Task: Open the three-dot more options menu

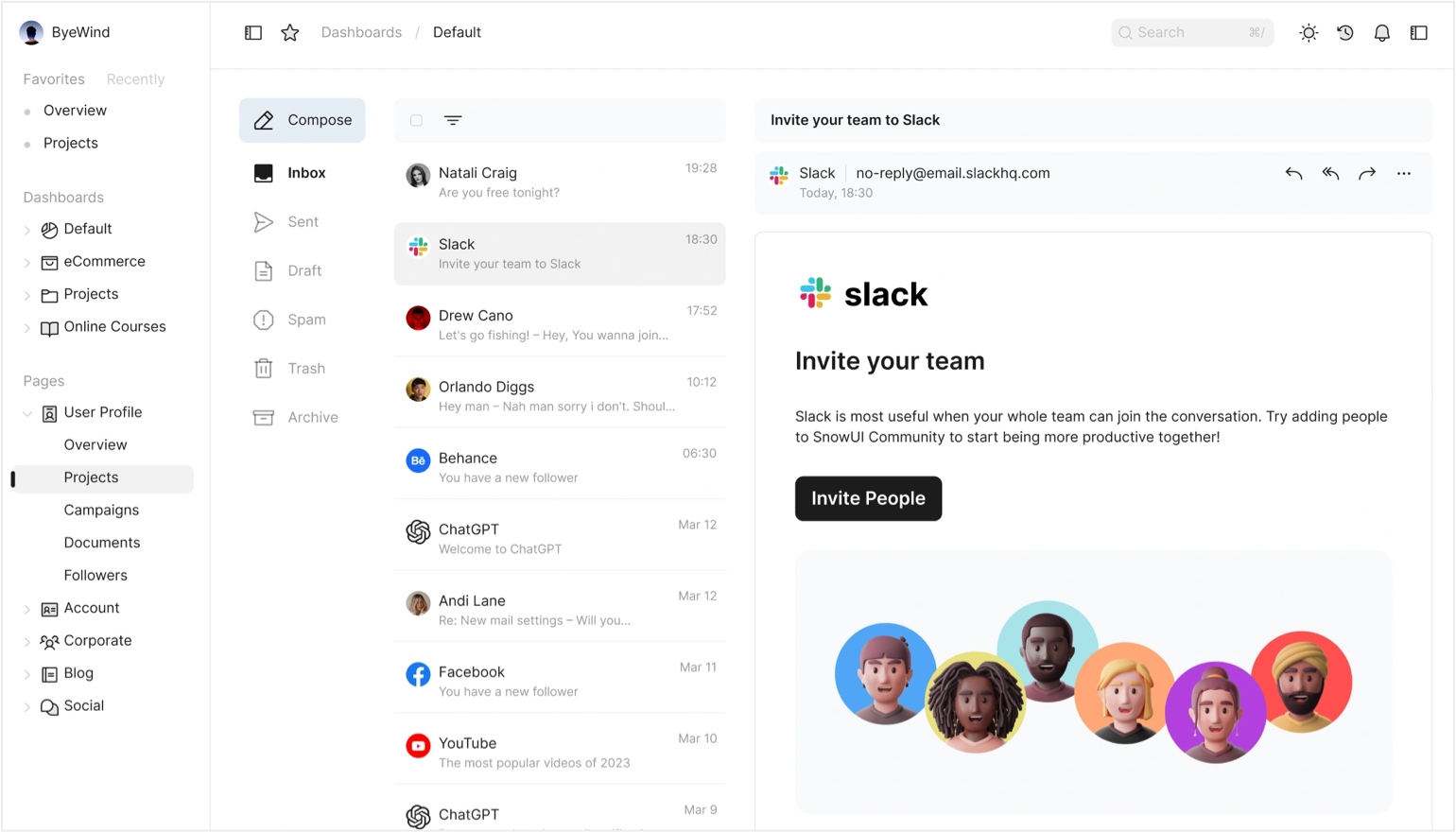Action: [x=1404, y=173]
